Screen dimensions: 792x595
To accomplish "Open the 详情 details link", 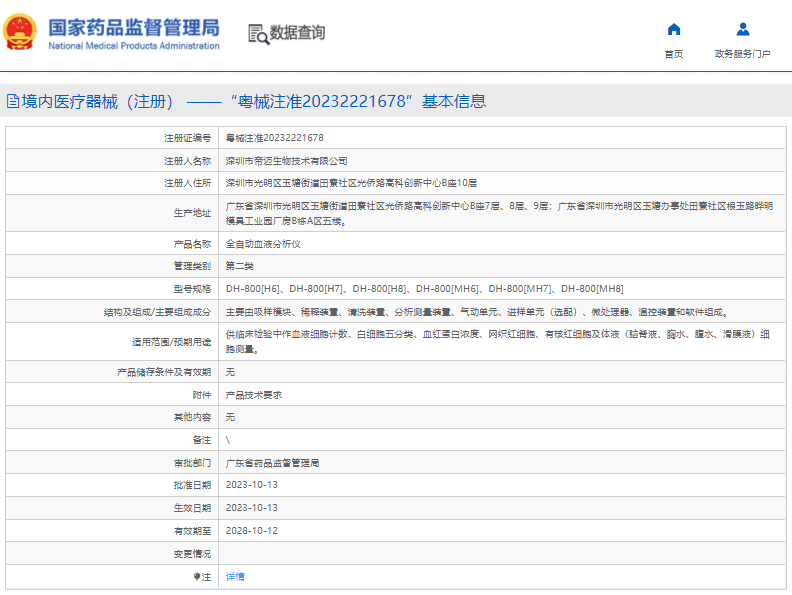I will pos(235,576).
